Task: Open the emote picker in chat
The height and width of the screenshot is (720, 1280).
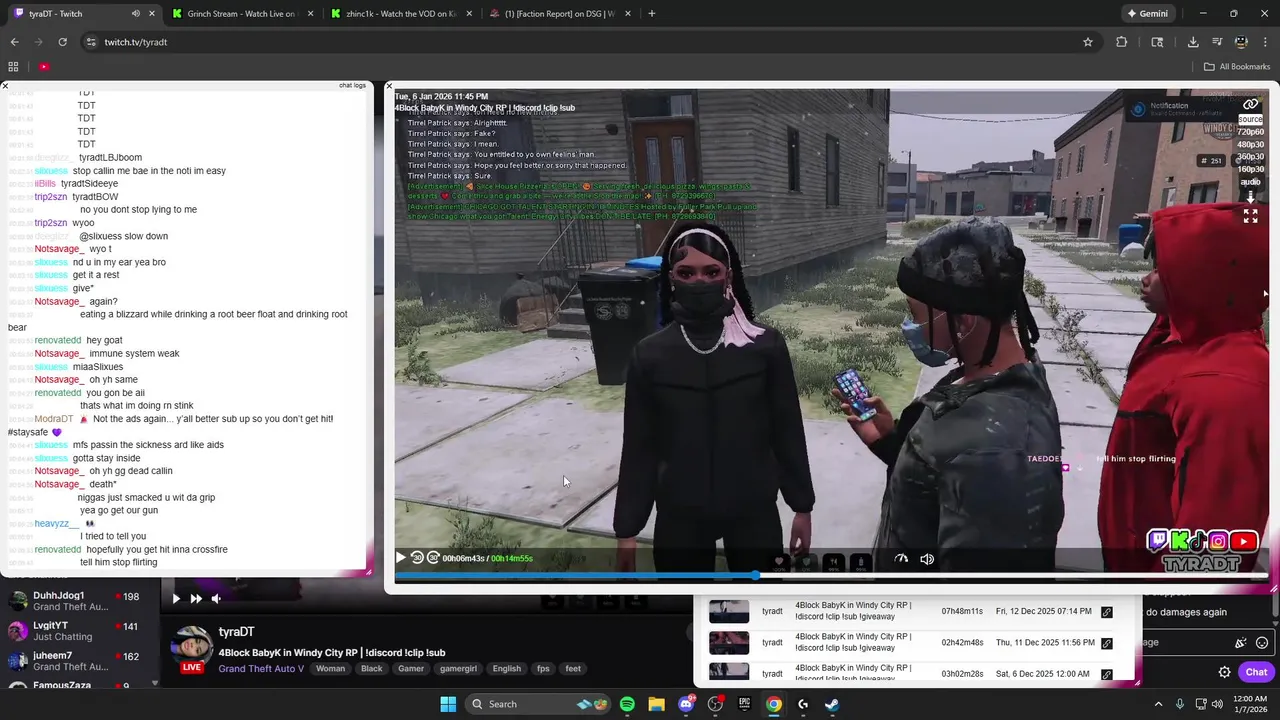Action: pos(1262,643)
